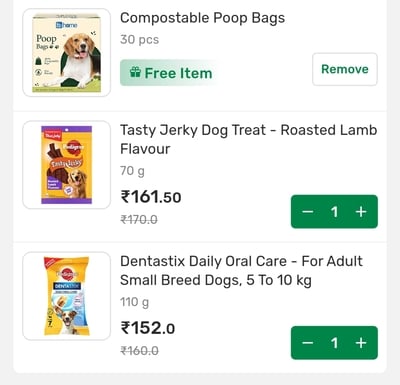Screen dimensions: 400x385
Task: Open the Compostable Poop Bags product thumbnail
Action: coord(66,53)
